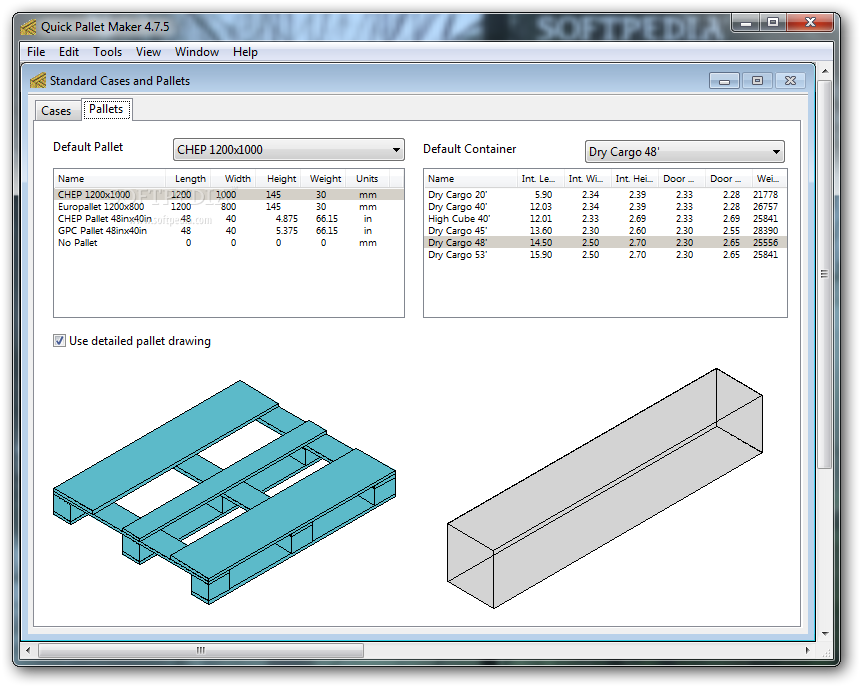This screenshot has width=861, height=687.
Task: Select the Dry Cargo 53' container row
Action: click(x=605, y=255)
